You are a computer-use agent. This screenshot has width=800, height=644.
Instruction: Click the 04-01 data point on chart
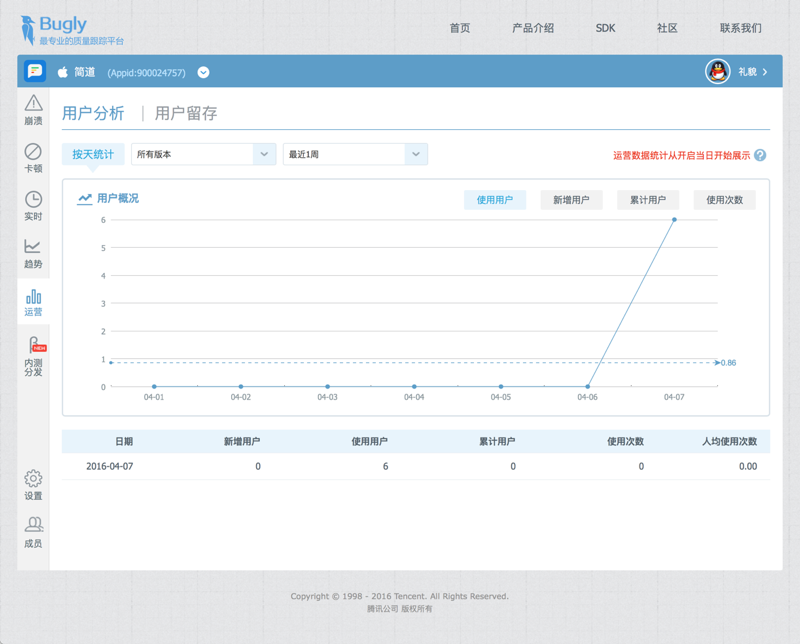point(154,386)
